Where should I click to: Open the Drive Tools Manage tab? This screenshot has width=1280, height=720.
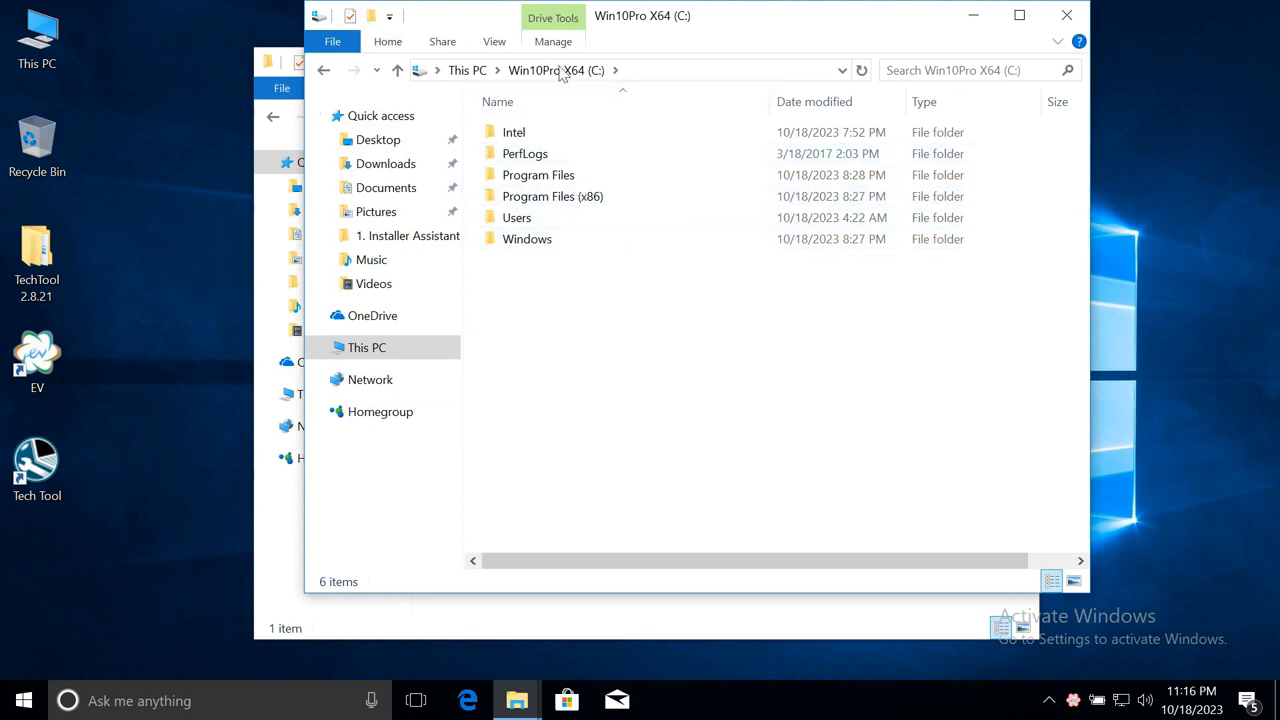(x=553, y=41)
